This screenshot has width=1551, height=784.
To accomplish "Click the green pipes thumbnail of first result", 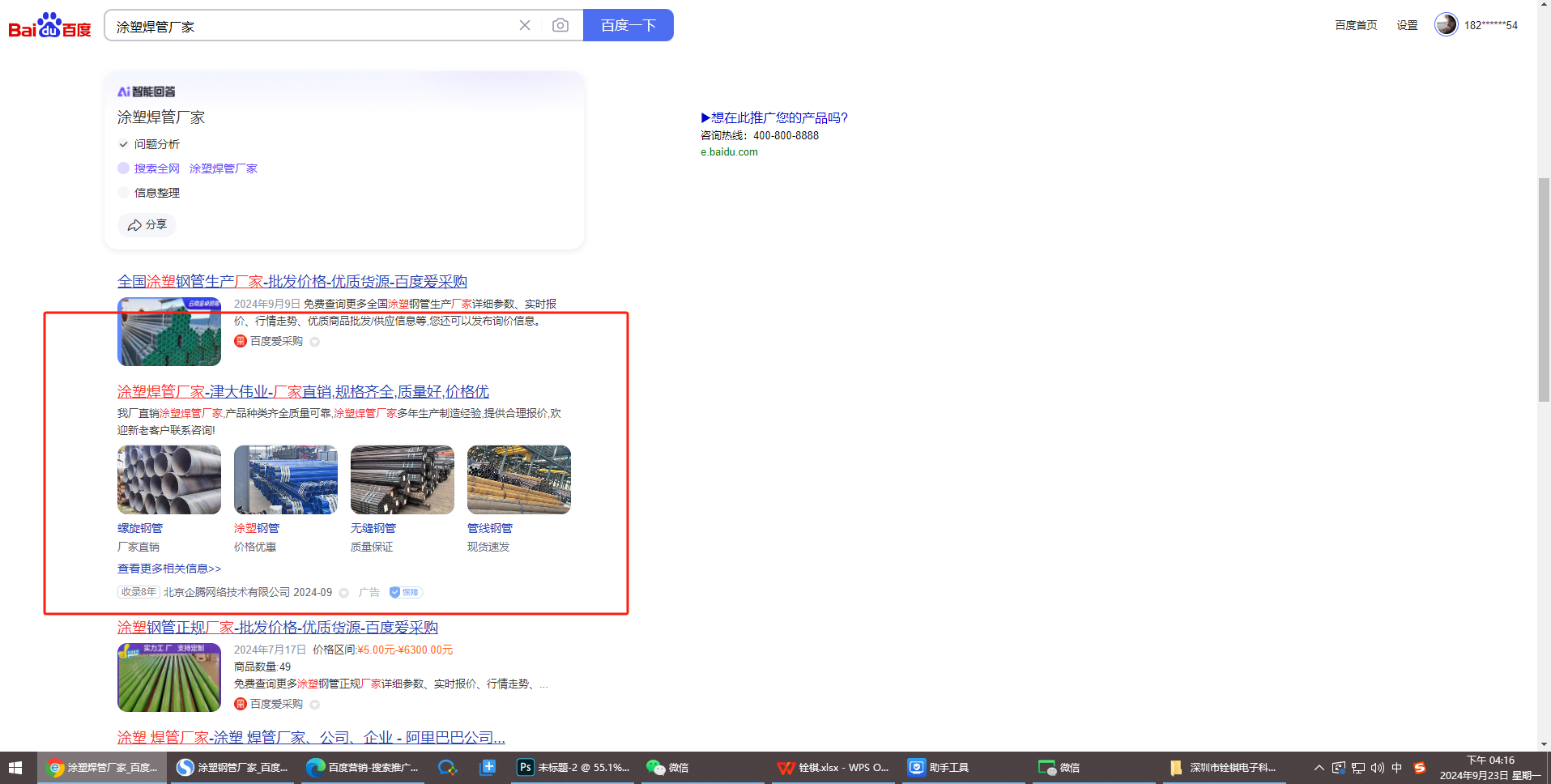I will pos(169,332).
